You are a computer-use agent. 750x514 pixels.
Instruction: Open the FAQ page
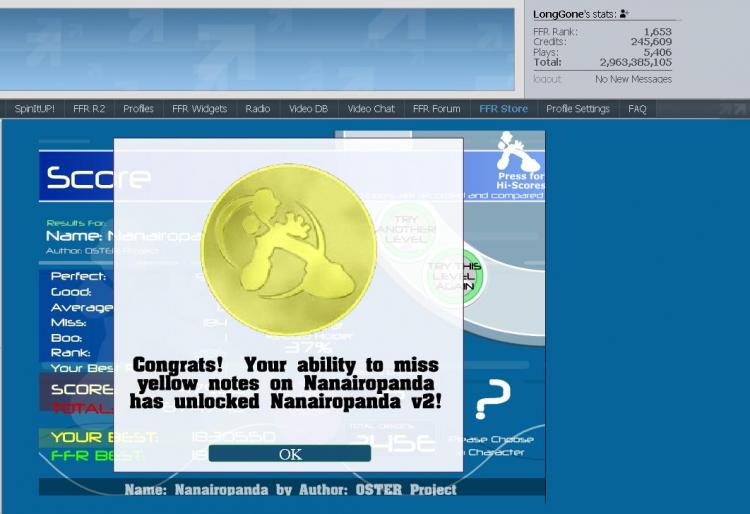click(x=637, y=109)
